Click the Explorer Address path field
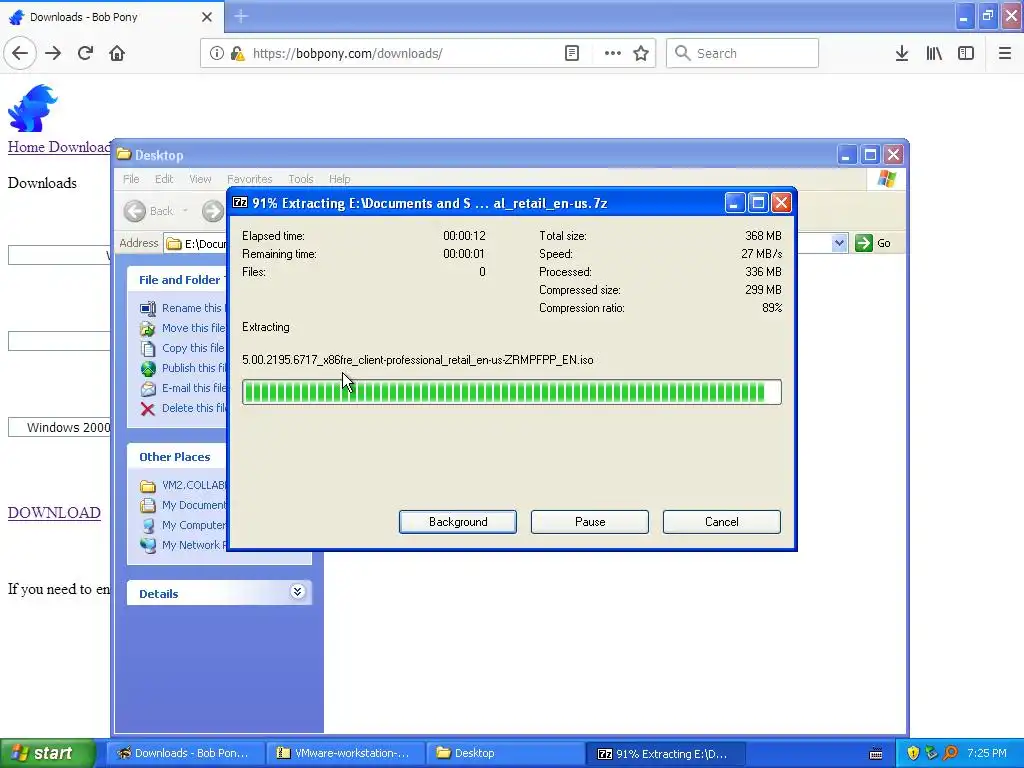 pyautogui.click(x=196, y=244)
